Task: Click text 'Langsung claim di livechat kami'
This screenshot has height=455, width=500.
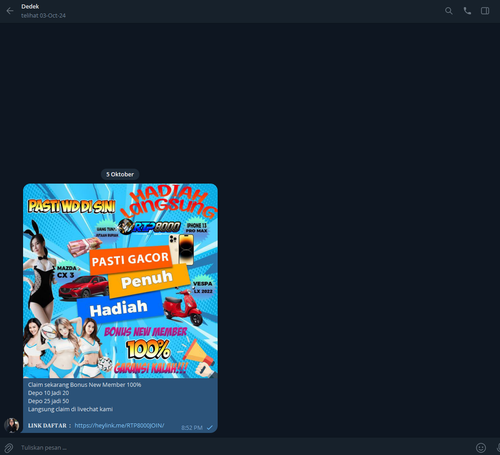Action: (x=70, y=409)
